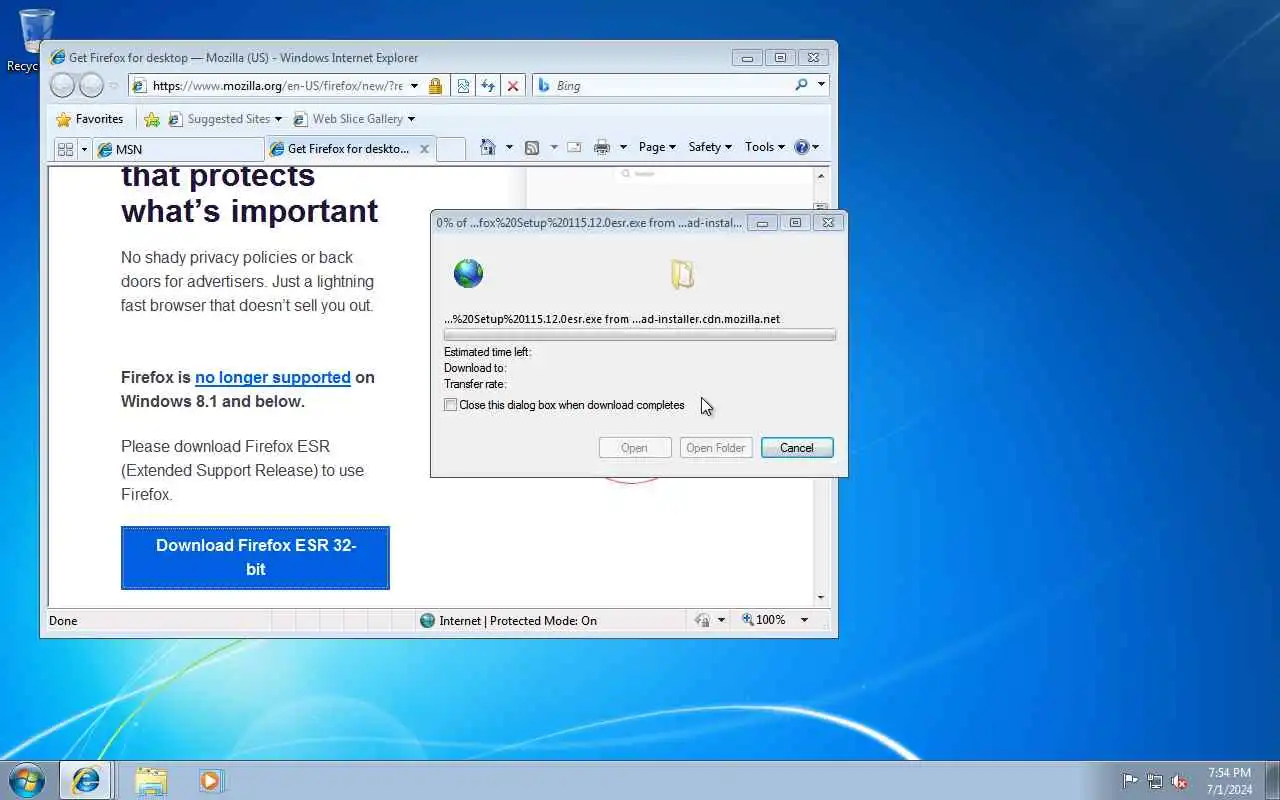The width and height of the screenshot is (1280, 800).
Task: Close the Get Firefox tab
Action: pos(424,149)
